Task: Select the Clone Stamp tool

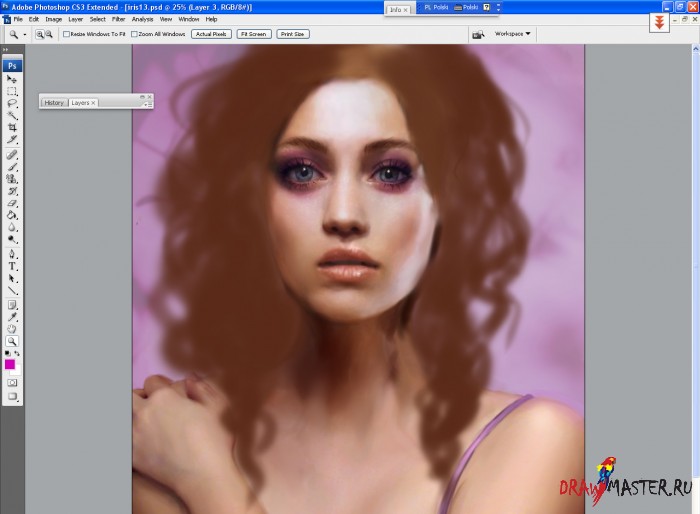Action: [x=12, y=179]
